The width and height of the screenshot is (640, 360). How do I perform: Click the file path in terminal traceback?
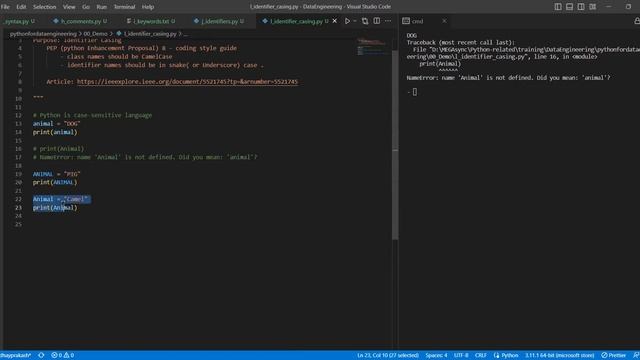523,53
